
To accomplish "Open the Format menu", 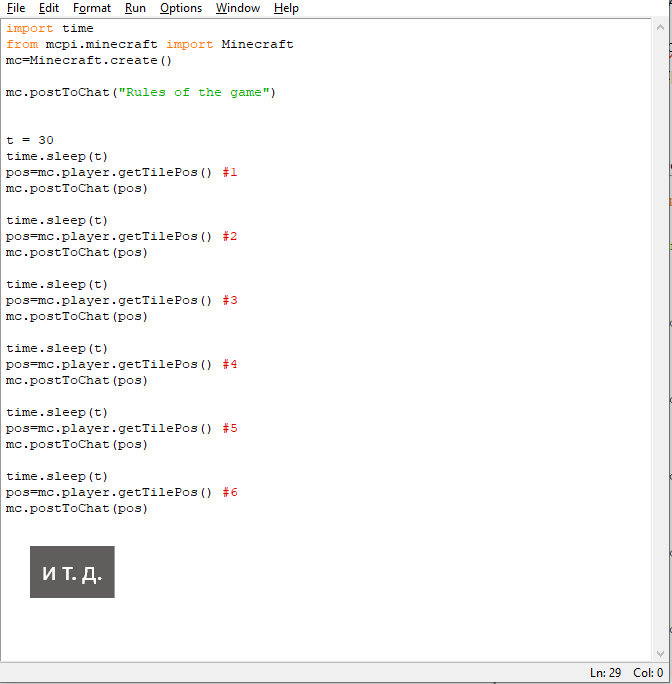I will [x=92, y=8].
